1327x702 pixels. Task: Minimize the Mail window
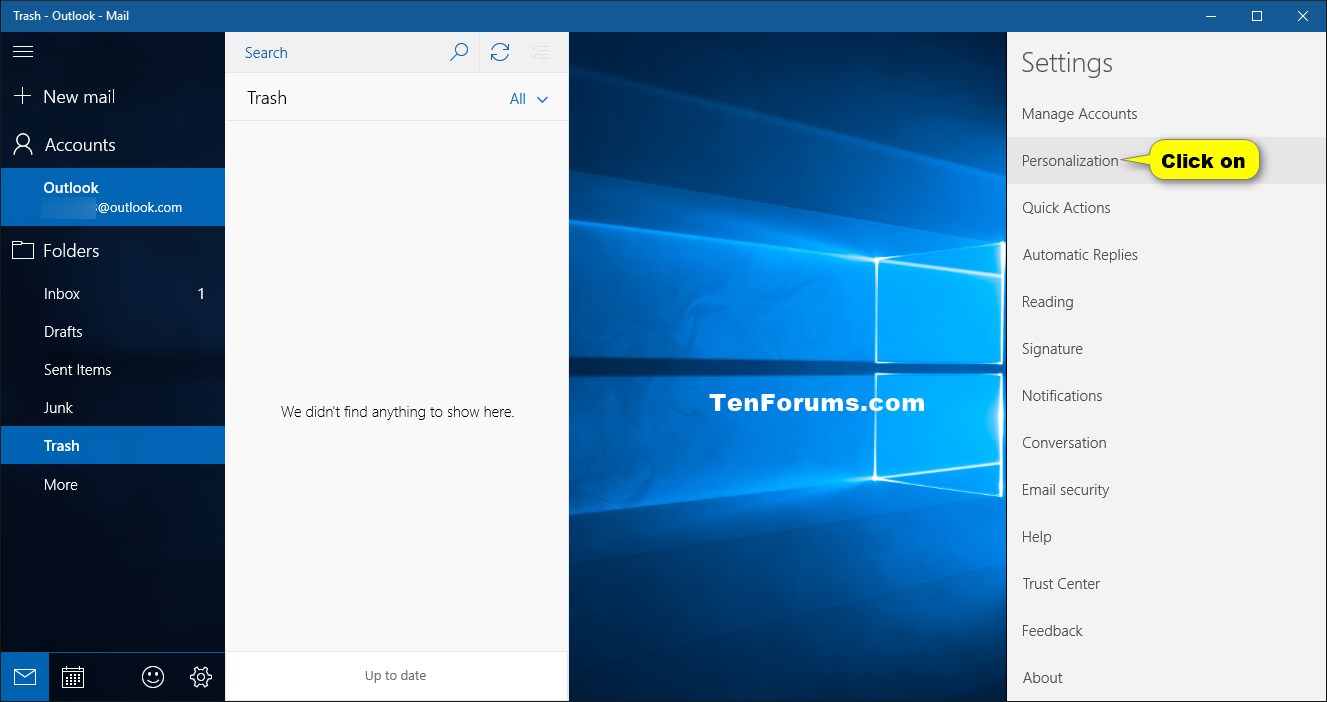coord(1211,16)
